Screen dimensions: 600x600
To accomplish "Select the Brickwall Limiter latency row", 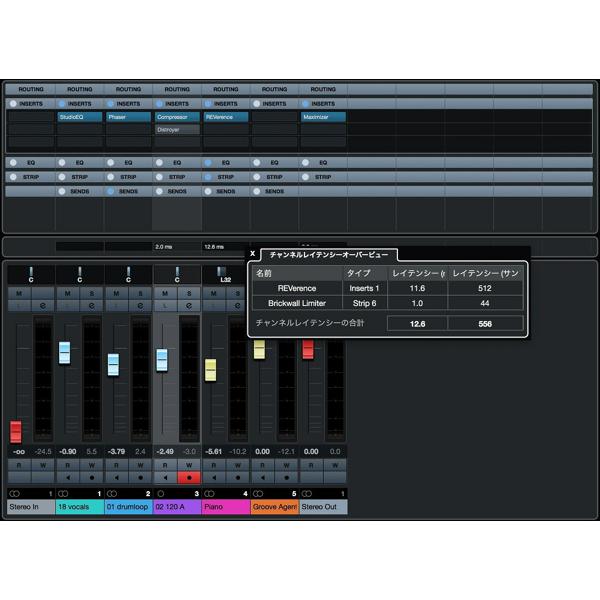I will pyautogui.click(x=388, y=303).
